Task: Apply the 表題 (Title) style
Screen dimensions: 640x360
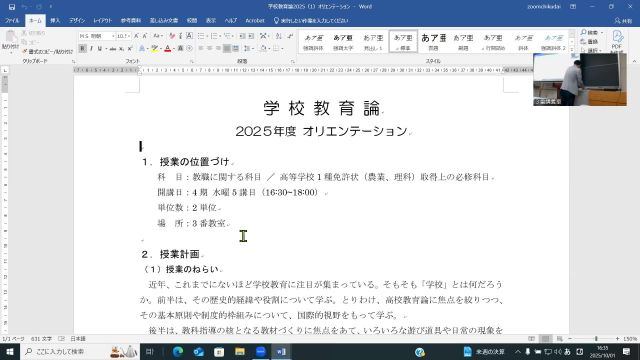Action: tap(433, 41)
